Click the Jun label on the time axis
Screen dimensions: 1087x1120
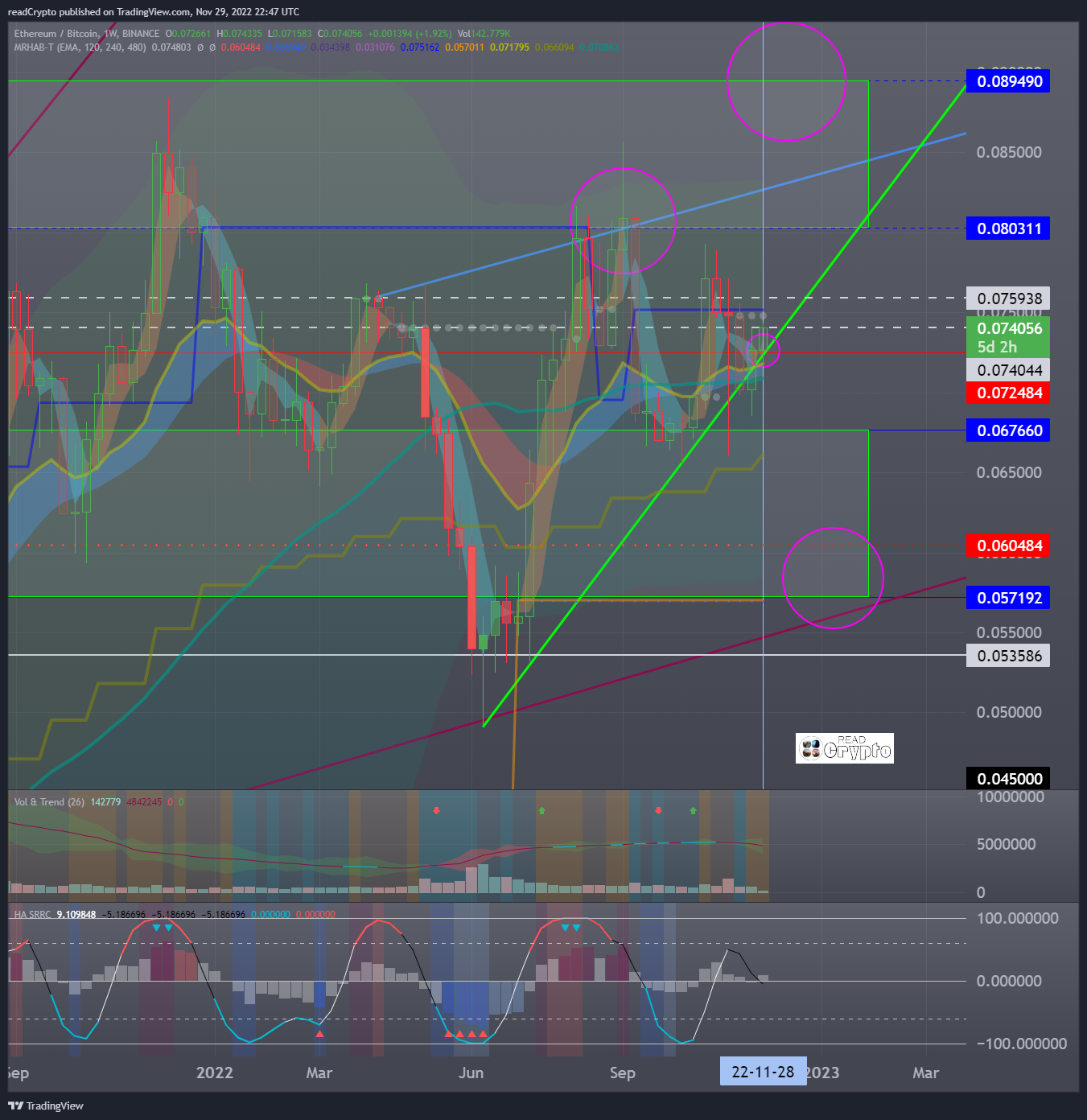tap(471, 1073)
